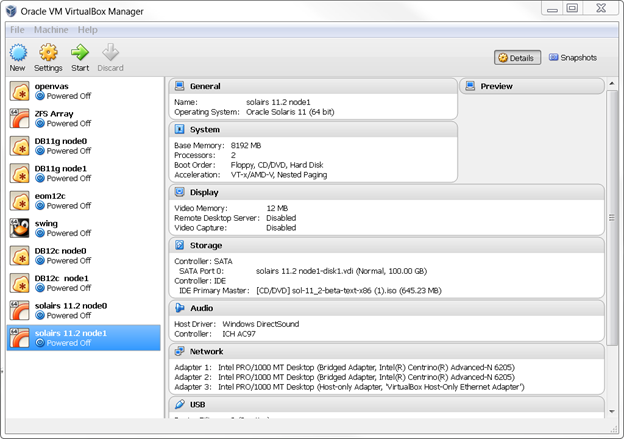Open the Audio settings header link
This screenshot has height=439, width=624.
201,308
